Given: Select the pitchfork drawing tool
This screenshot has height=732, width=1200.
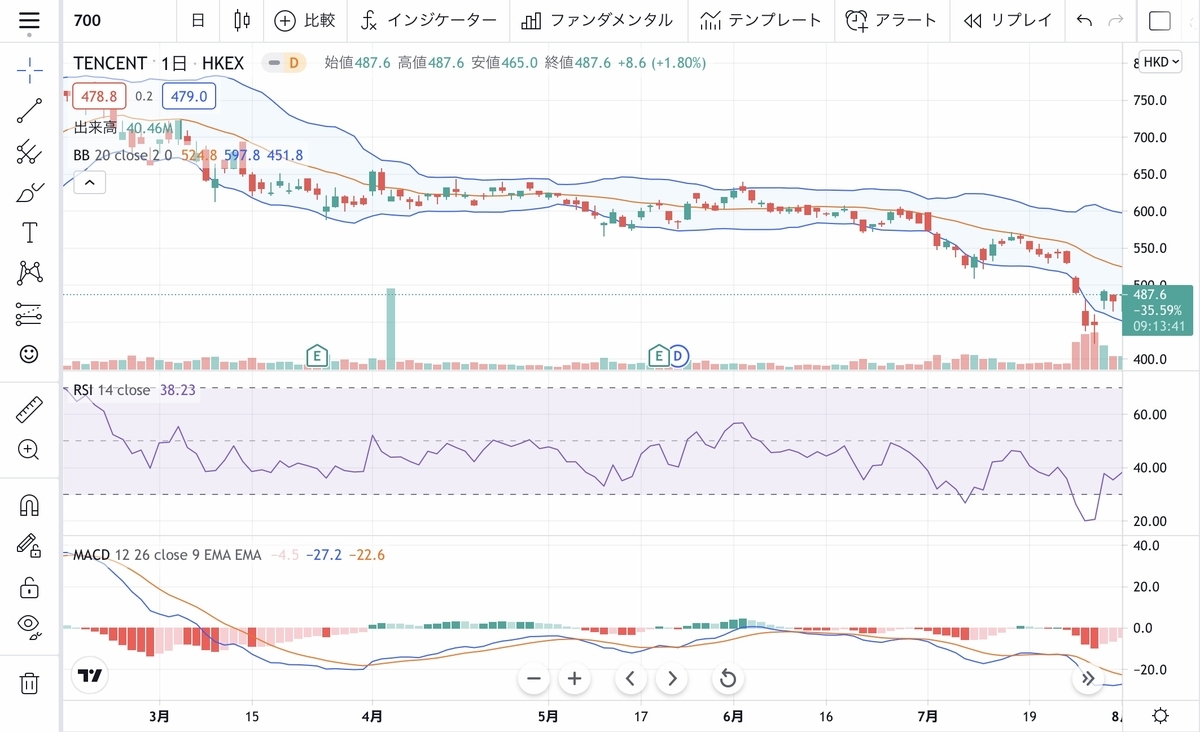Looking at the screenshot, I should [30, 152].
